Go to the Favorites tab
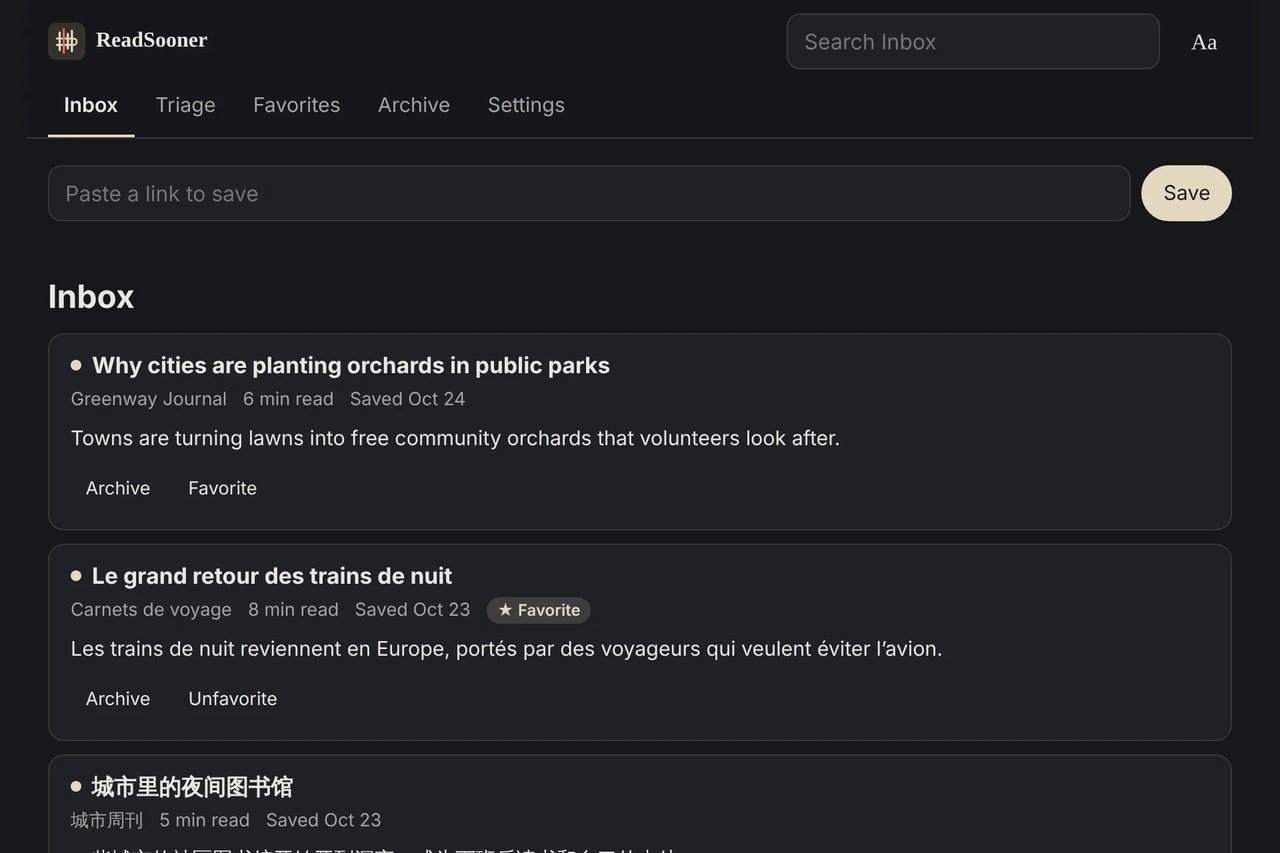Image resolution: width=1280 pixels, height=853 pixels. pos(297,105)
